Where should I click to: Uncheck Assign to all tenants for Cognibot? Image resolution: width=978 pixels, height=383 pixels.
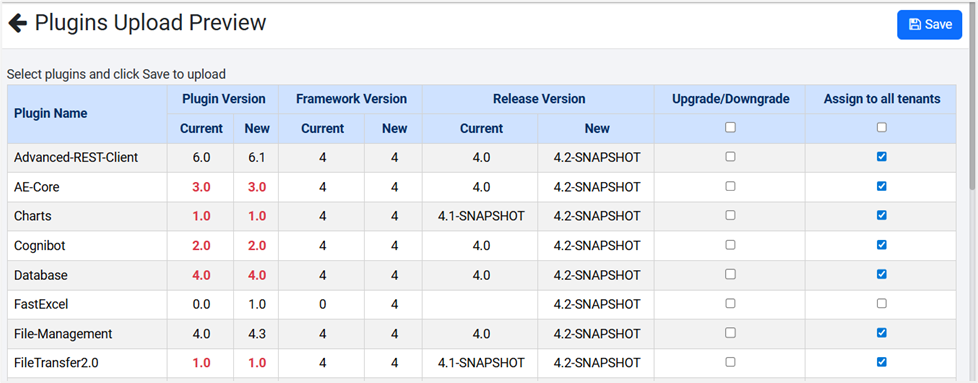pos(881,245)
